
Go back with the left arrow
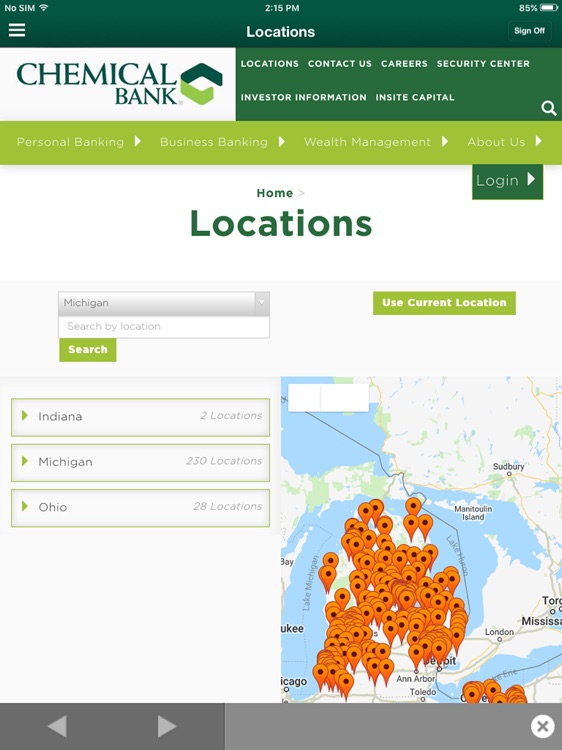tap(57, 726)
